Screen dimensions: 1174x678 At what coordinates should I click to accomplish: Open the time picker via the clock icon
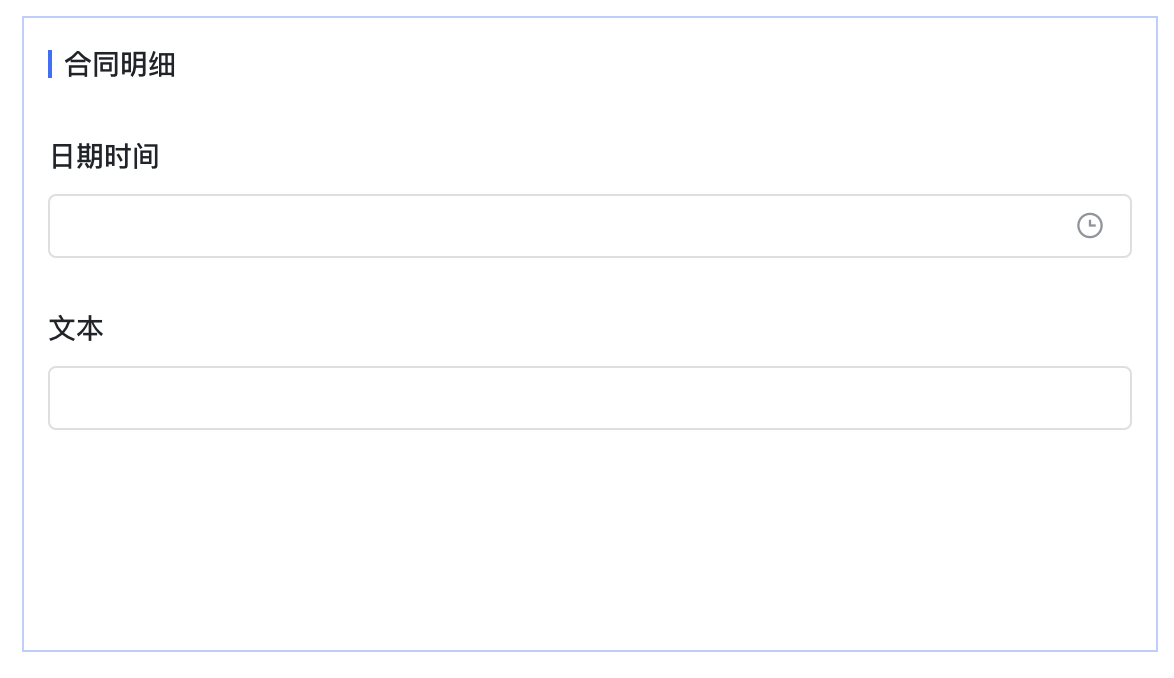(x=1089, y=225)
